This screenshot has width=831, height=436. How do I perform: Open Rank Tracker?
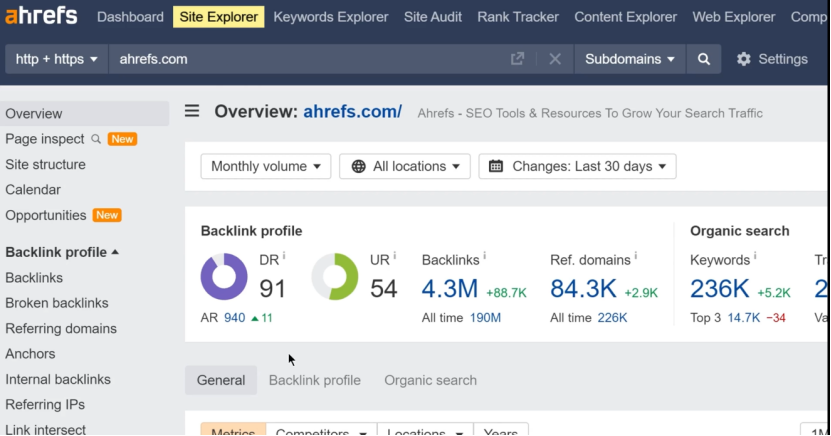tap(518, 17)
